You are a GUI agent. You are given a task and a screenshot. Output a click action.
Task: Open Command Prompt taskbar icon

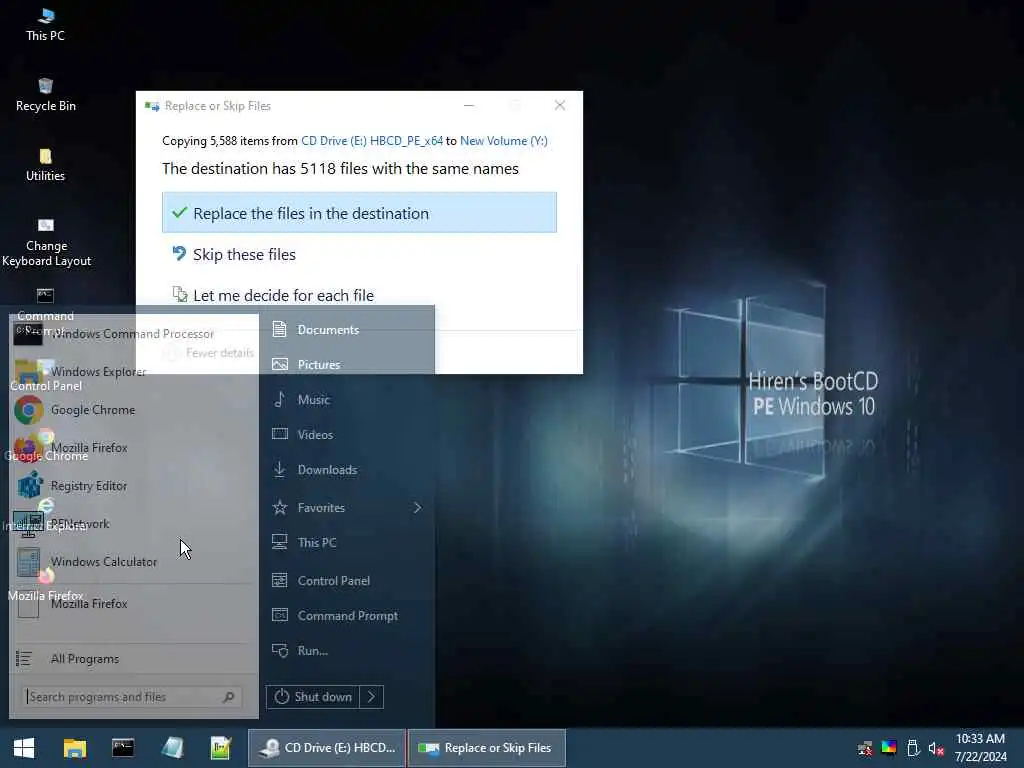tap(123, 748)
